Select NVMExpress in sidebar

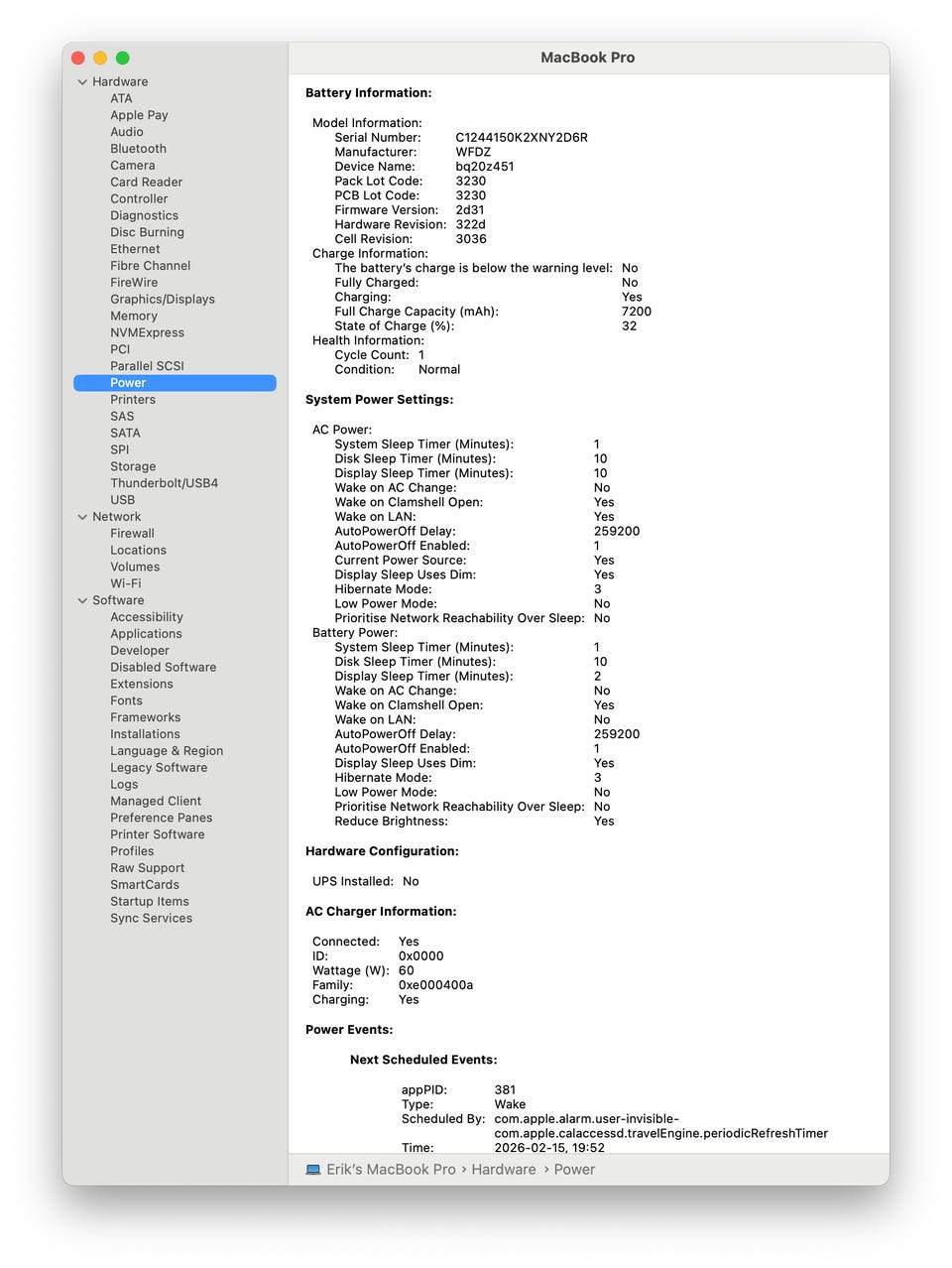click(x=147, y=332)
